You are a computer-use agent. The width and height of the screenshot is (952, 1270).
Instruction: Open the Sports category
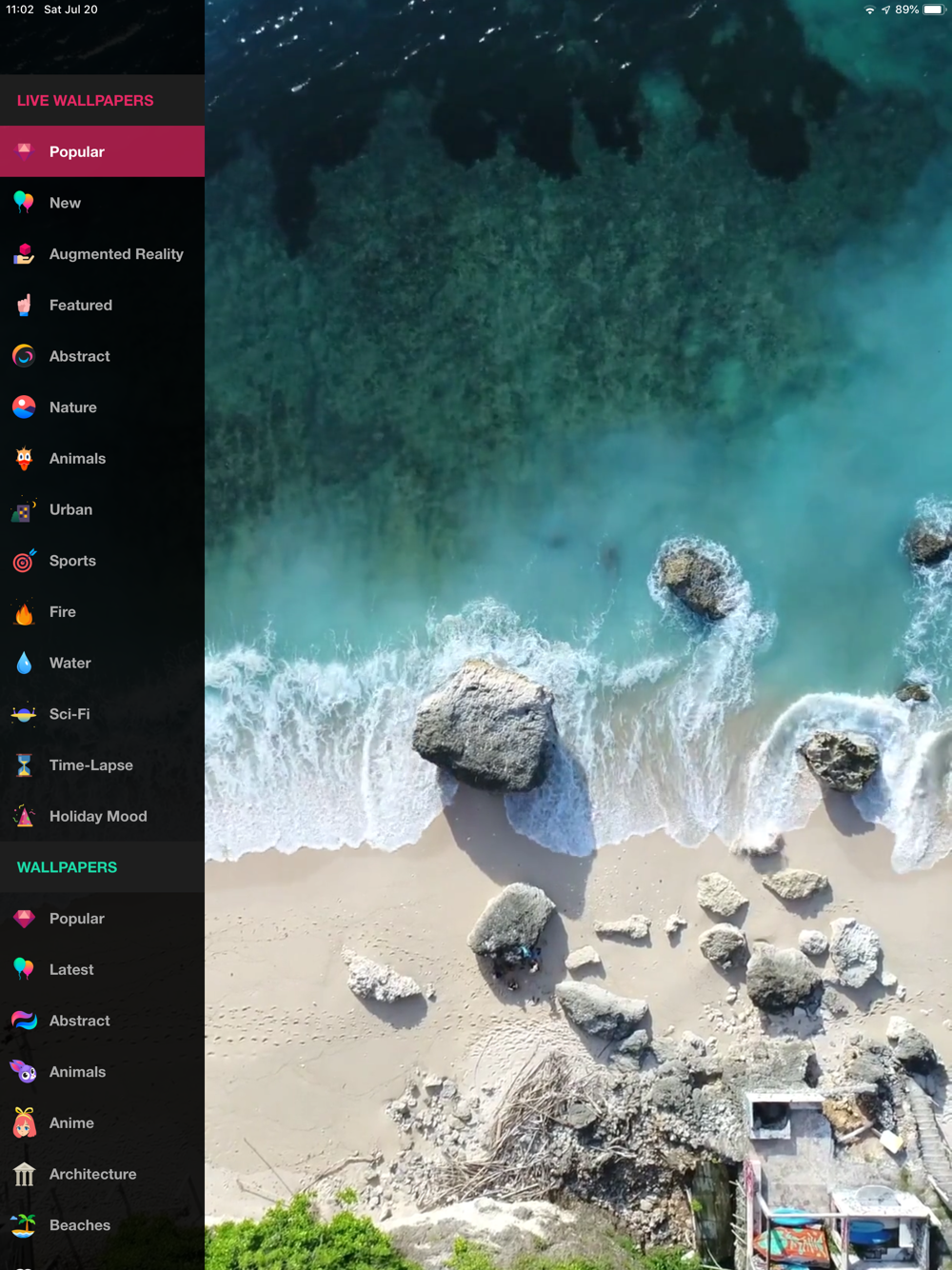[102, 561]
